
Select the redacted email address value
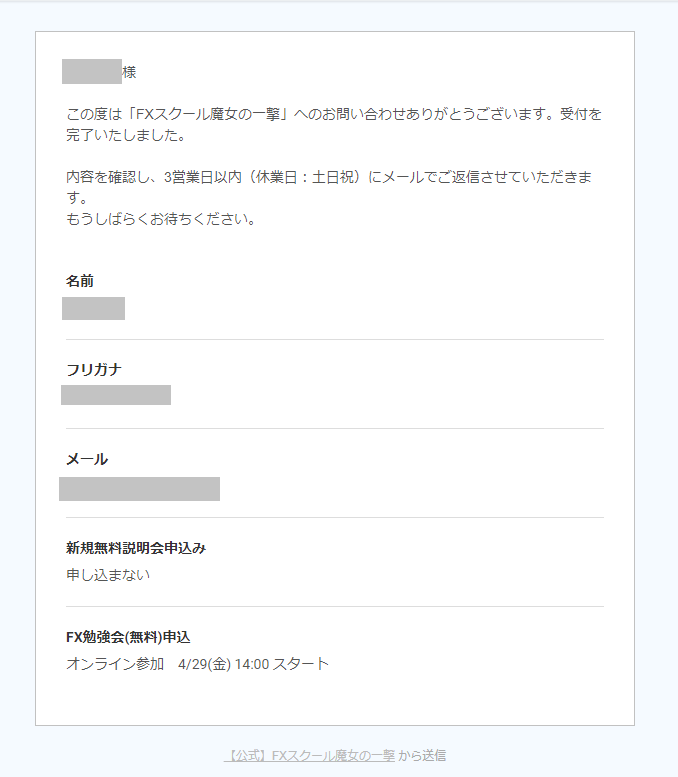coord(139,489)
